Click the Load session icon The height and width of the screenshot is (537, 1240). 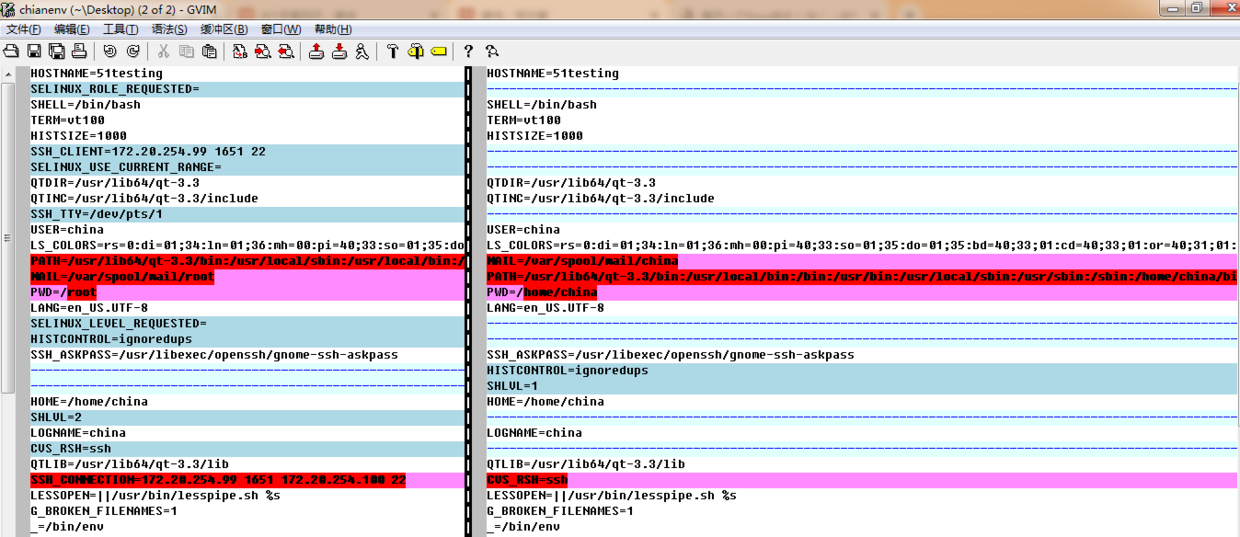[x=316, y=51]
